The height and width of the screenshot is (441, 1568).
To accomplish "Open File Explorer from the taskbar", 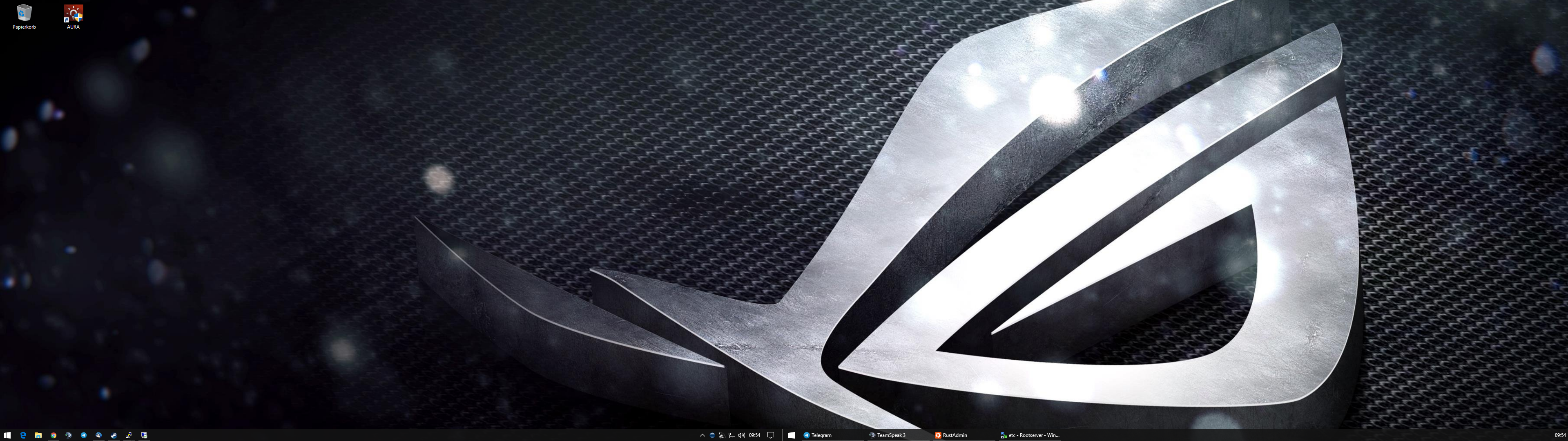I will coord(38,435).
